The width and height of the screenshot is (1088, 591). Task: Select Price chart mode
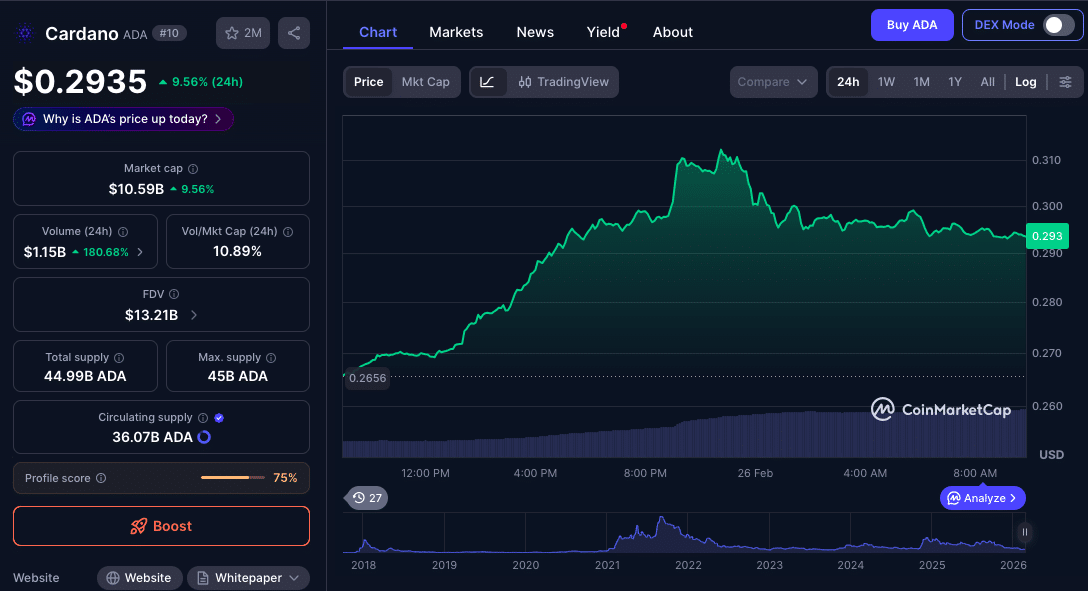click(368, 82)
